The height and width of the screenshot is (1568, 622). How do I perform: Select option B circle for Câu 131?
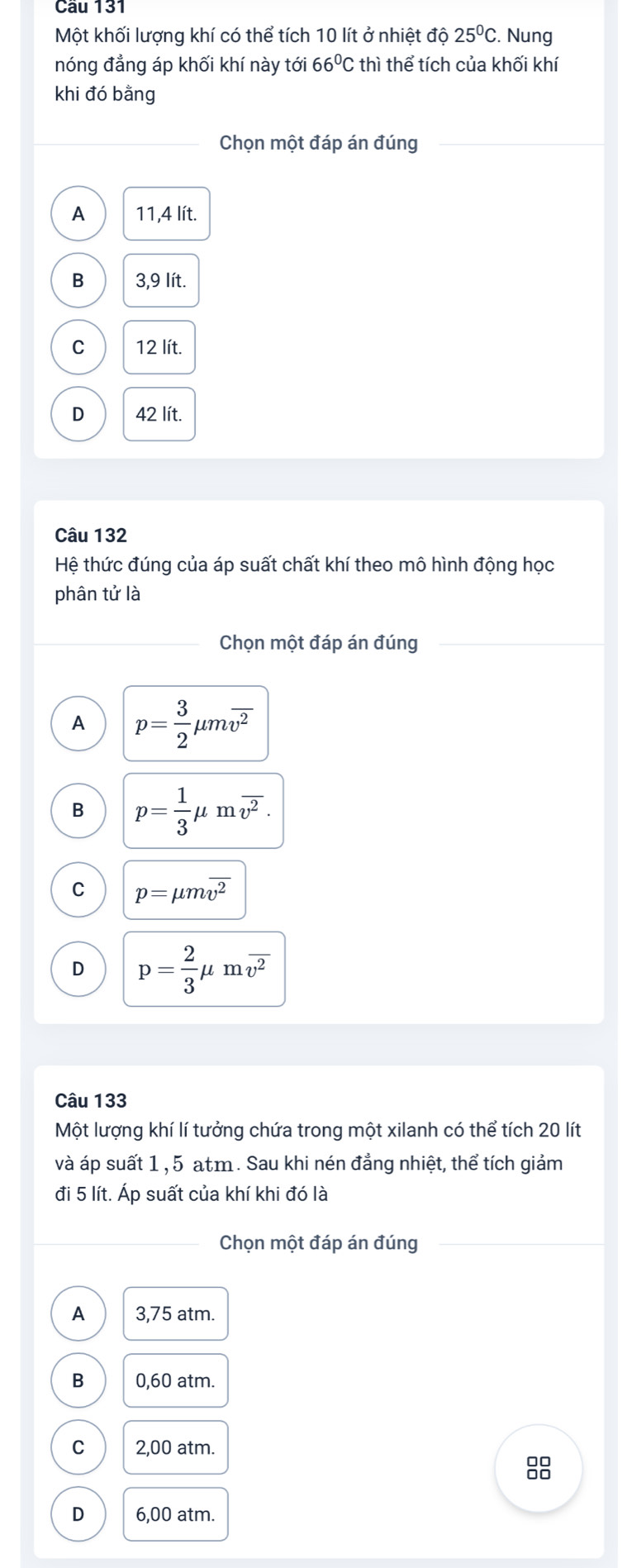(x=78, y=280)
